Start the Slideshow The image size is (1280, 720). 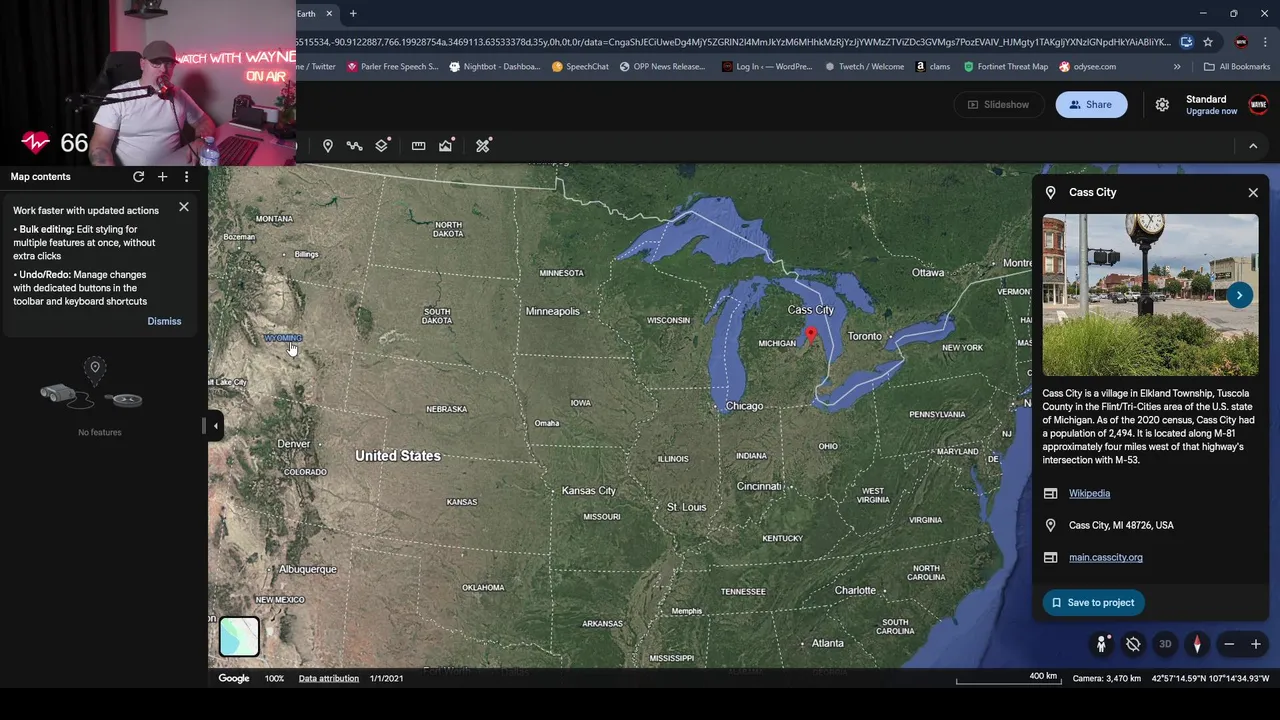point(997,105)
